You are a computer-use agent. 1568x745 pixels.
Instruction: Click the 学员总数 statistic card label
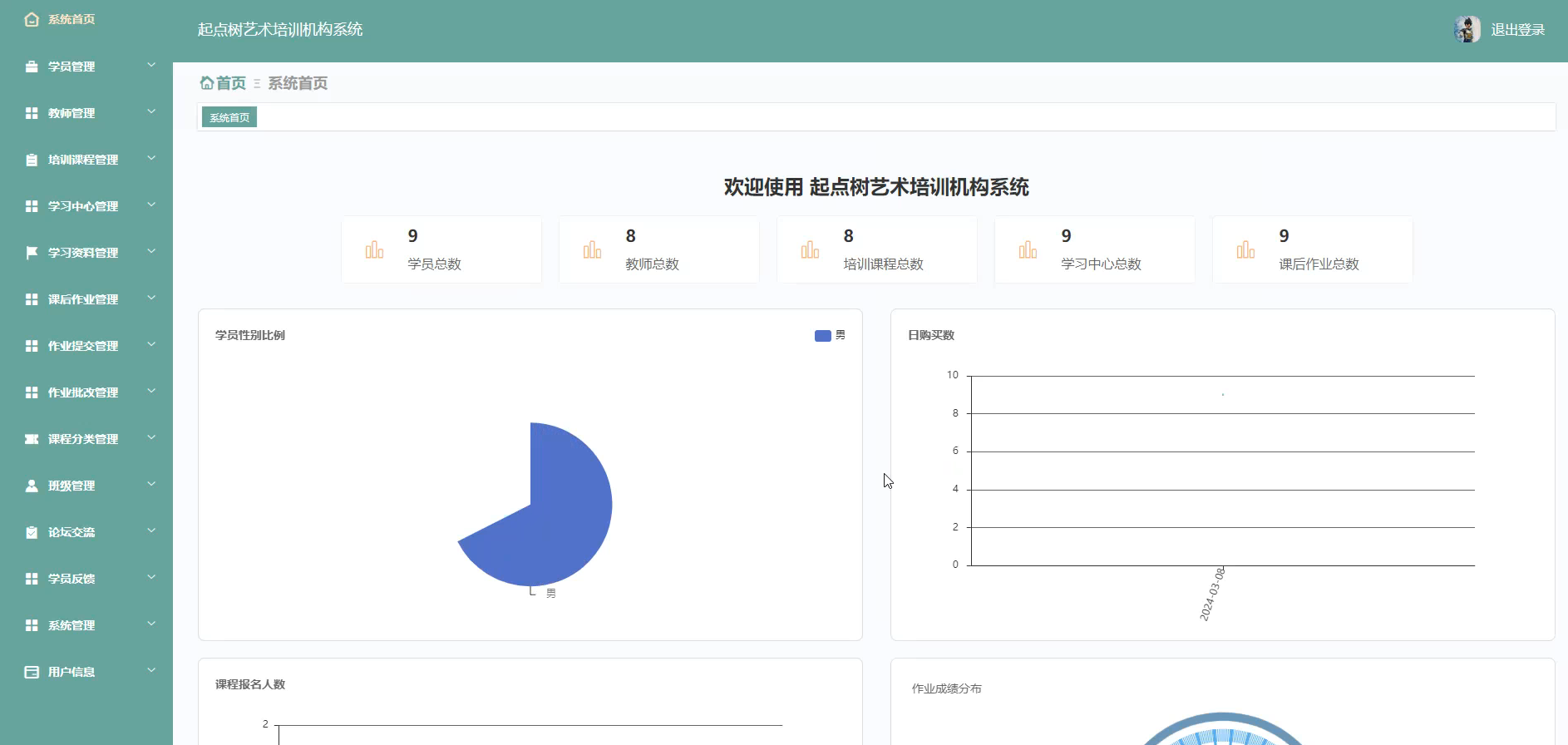click(435, 264)
